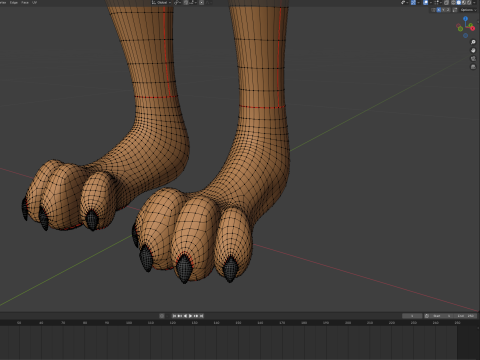Jump to previous keyframe
The image size is (480, 360).
[180, 316]
